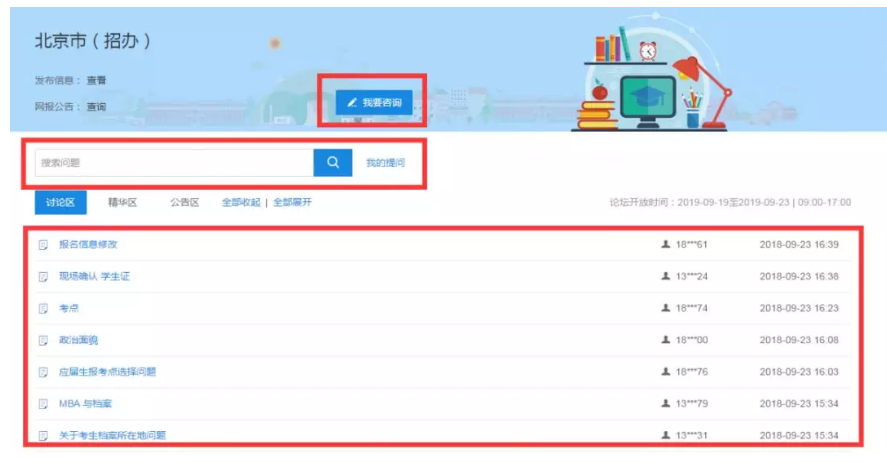The width and height of the screenshot is (887, 463).
Task: Collapse all posts with 全部收起
Action: point(241,202)
